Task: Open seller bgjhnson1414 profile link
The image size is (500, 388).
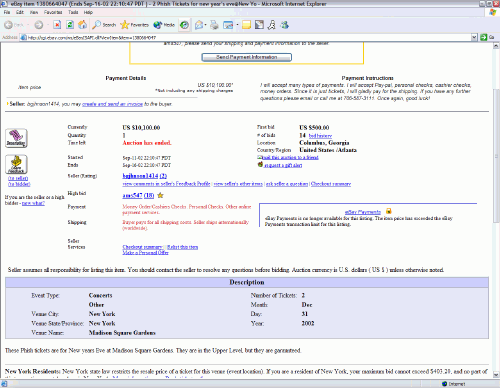Action: tap(140, 176)
